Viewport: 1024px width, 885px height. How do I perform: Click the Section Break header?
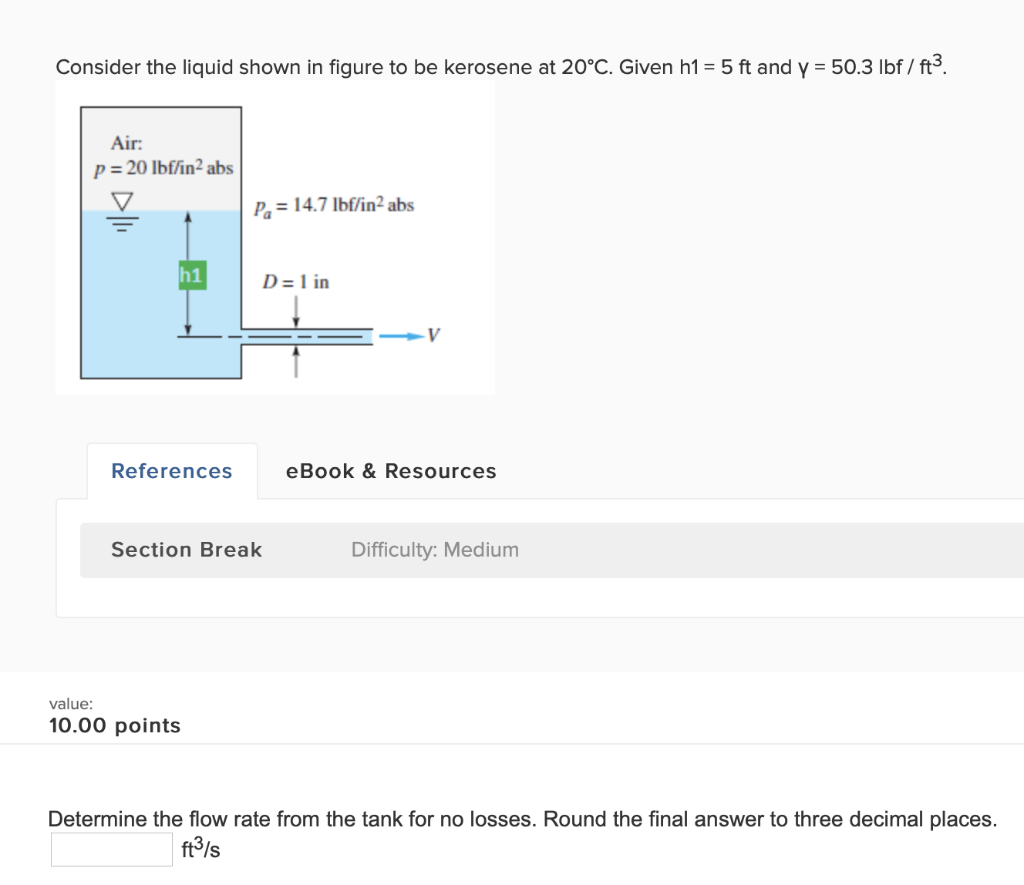click(185, 549)
